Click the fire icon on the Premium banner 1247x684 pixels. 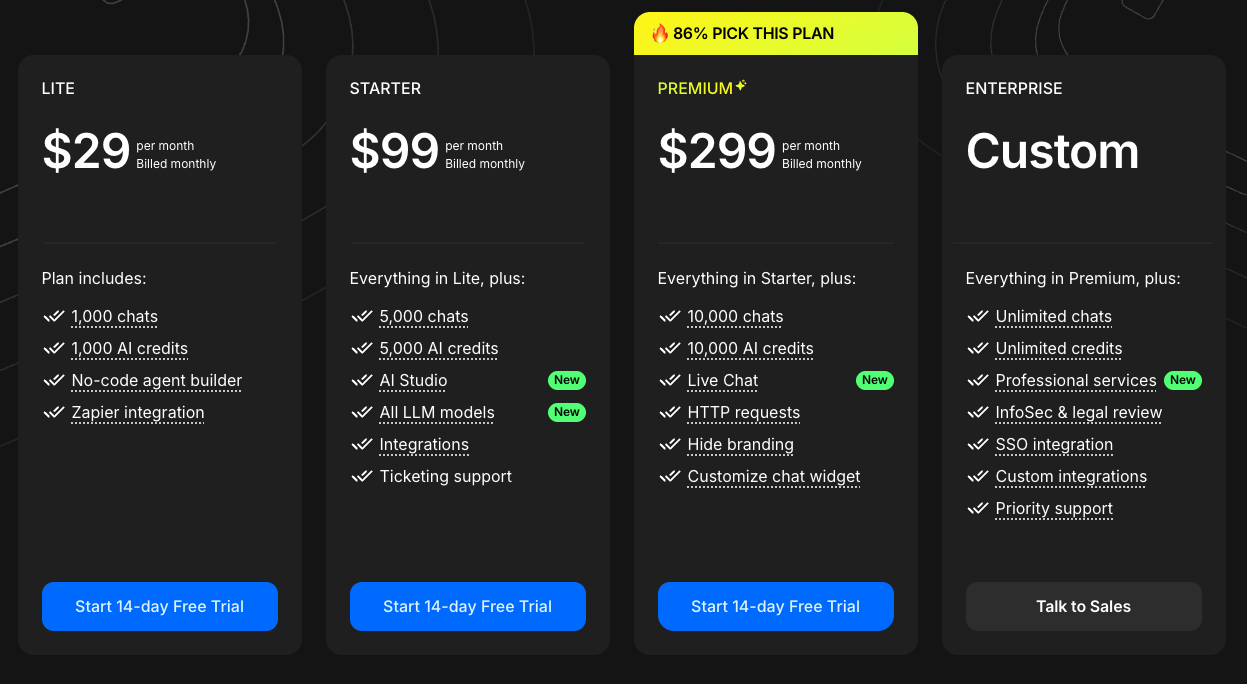(x=660, y=32)
